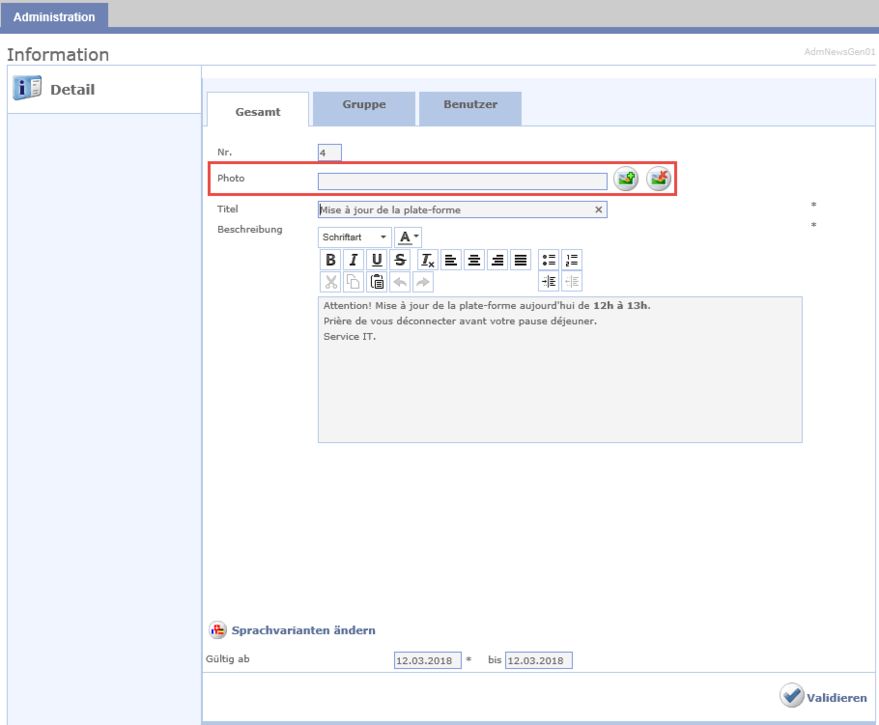
Task: Apply italic formatting to the text
Action: (353, 260)
